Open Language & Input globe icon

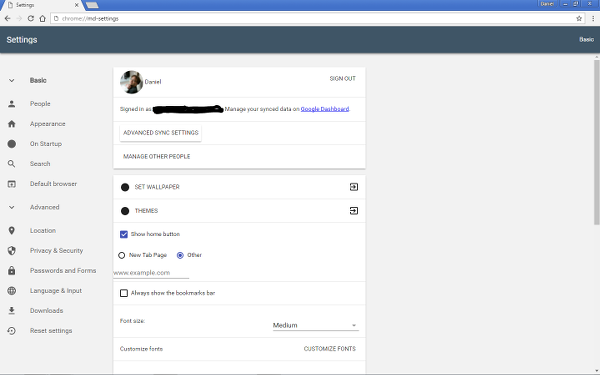11,290
